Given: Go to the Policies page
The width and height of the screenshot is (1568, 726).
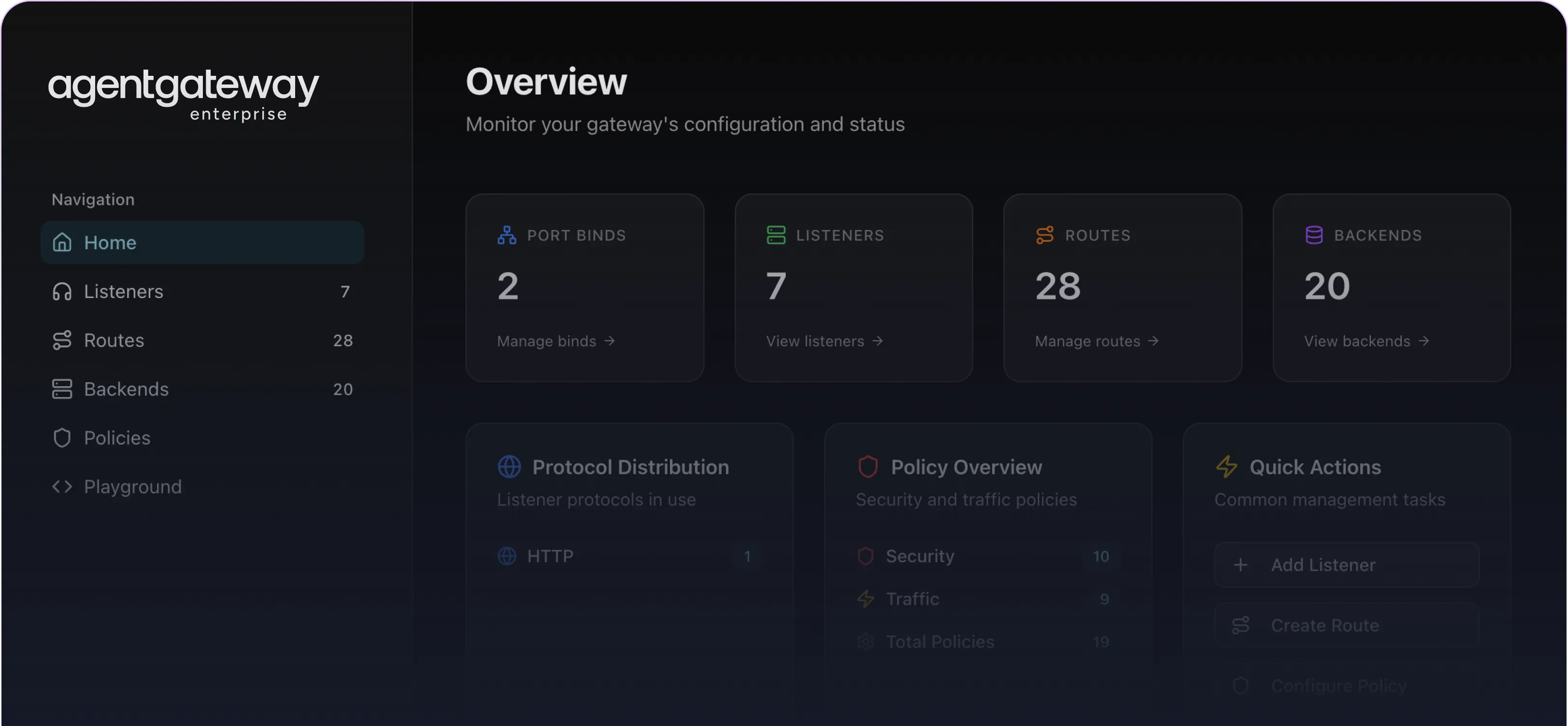Looking at the screenshot, I should click(x=117, y=438).
